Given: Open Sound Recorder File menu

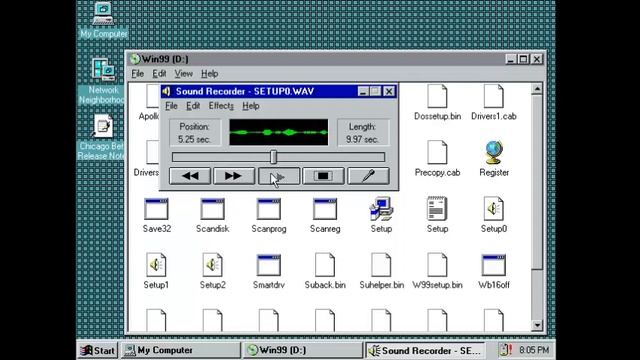Looking at the screenshot, I should tap(171, 106).
